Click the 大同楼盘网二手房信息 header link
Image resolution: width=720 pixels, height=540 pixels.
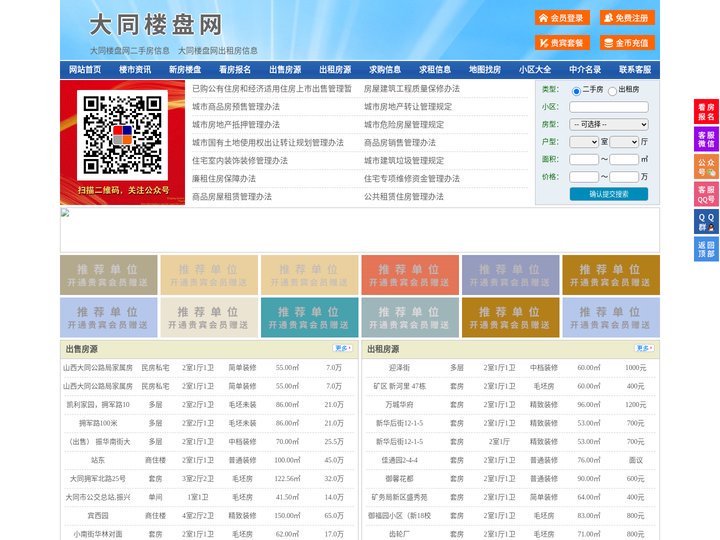(130, 51)
